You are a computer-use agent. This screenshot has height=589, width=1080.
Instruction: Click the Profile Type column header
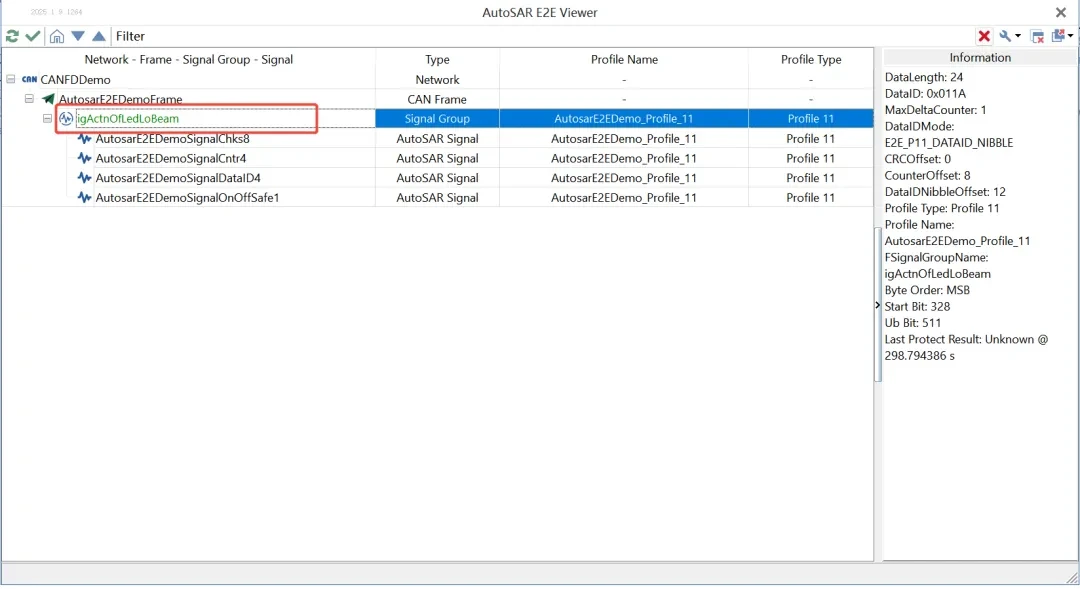point(811,59)
